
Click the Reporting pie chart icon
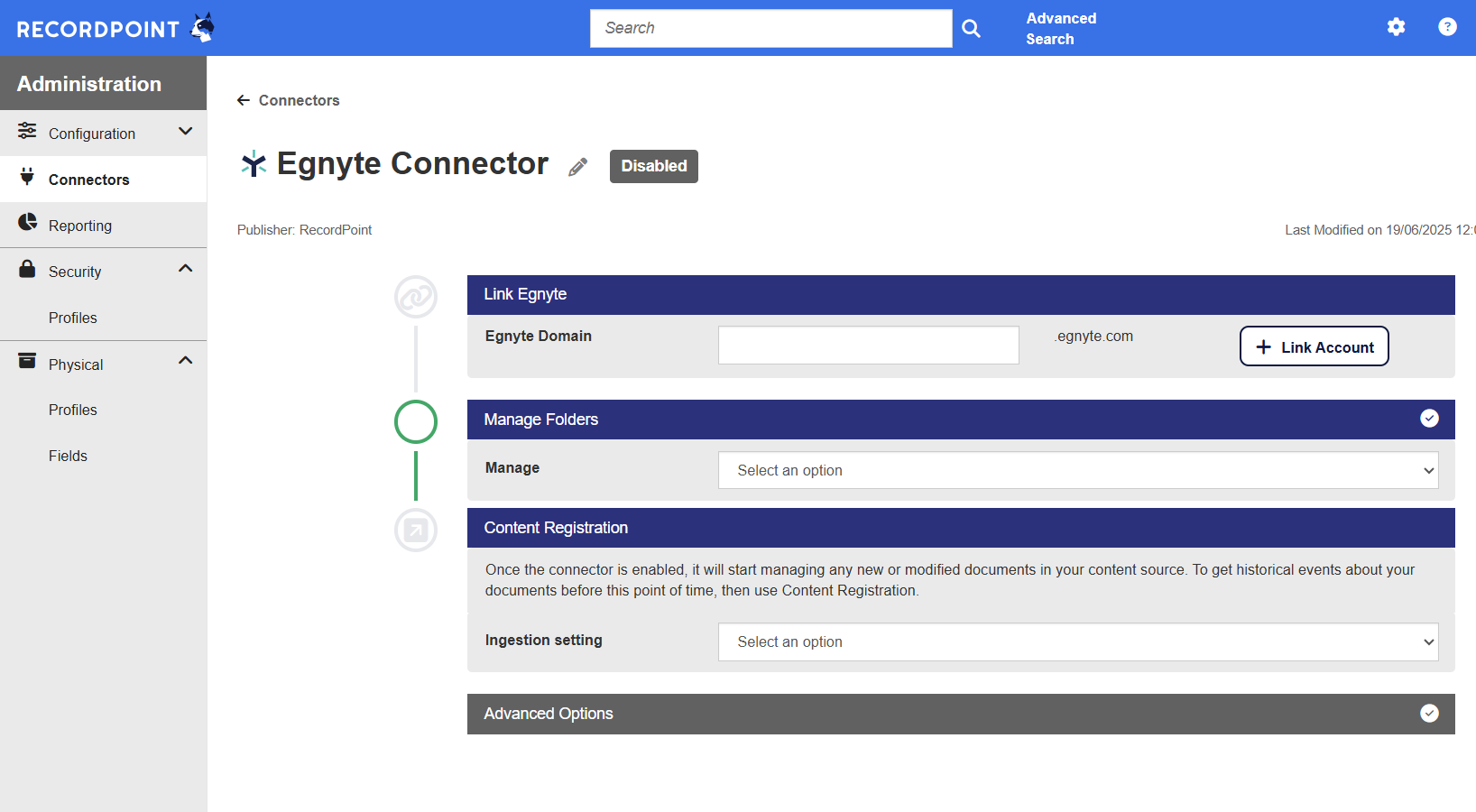click(27, 222)
